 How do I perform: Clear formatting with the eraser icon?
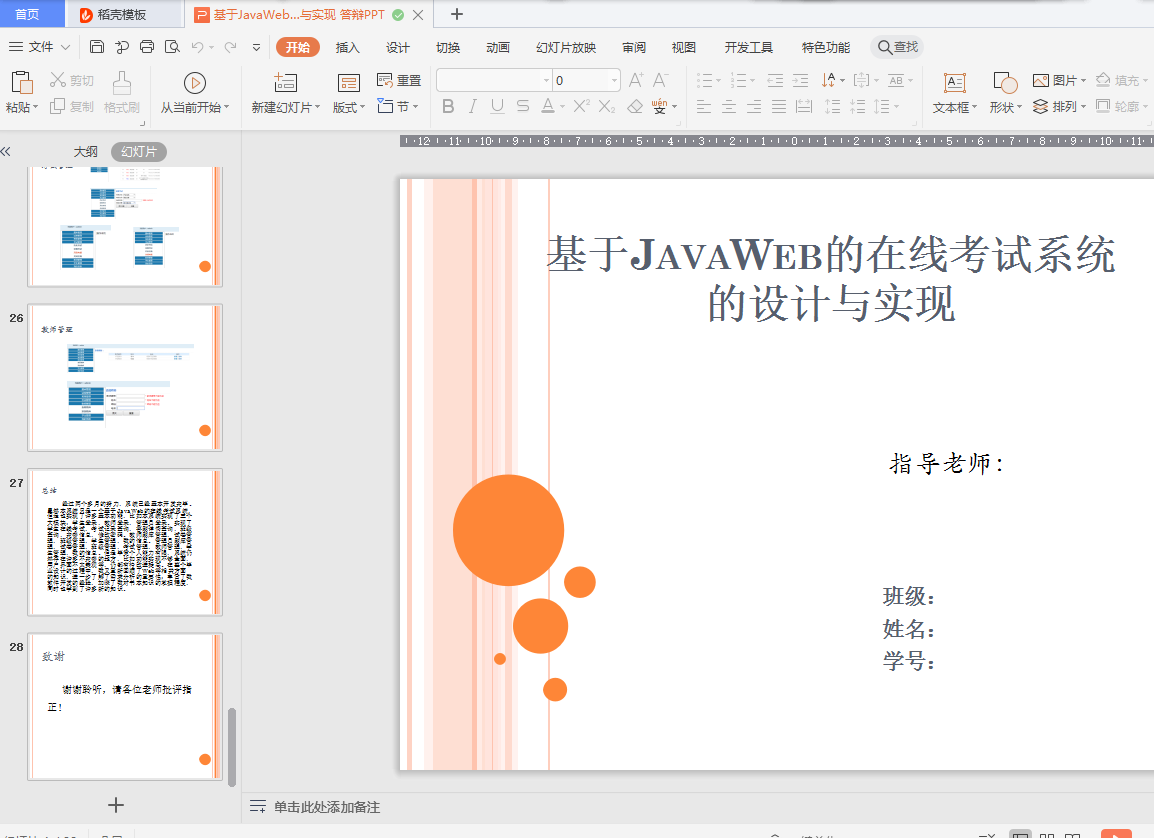point(635,106)
